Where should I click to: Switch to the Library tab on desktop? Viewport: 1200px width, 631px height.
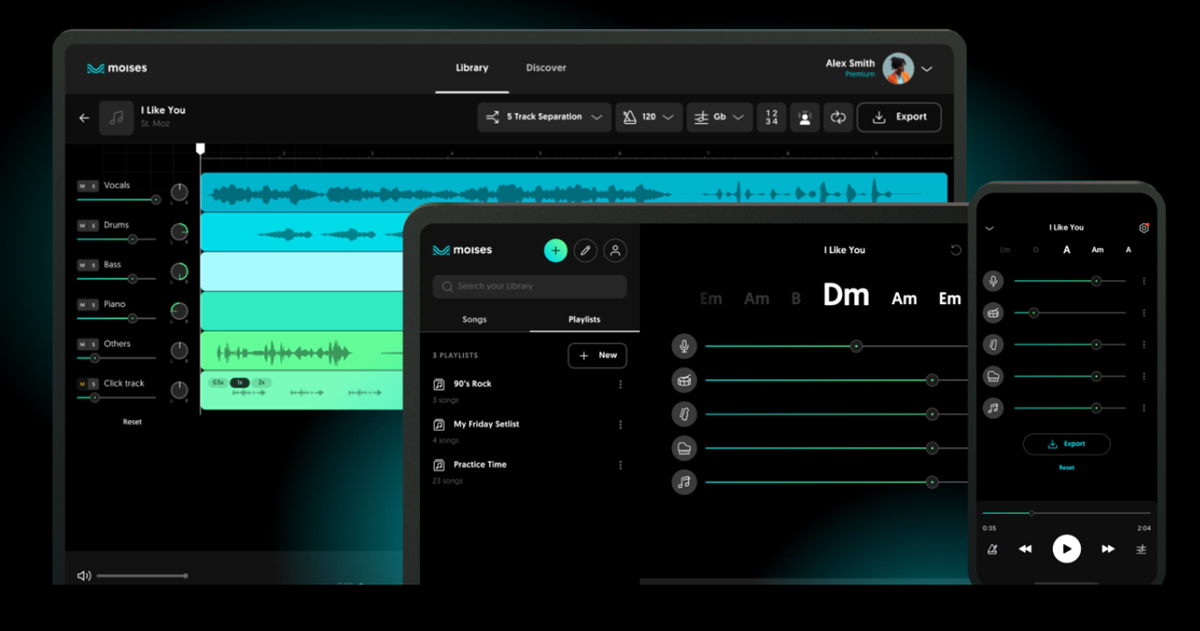click(x=472, y=68)
